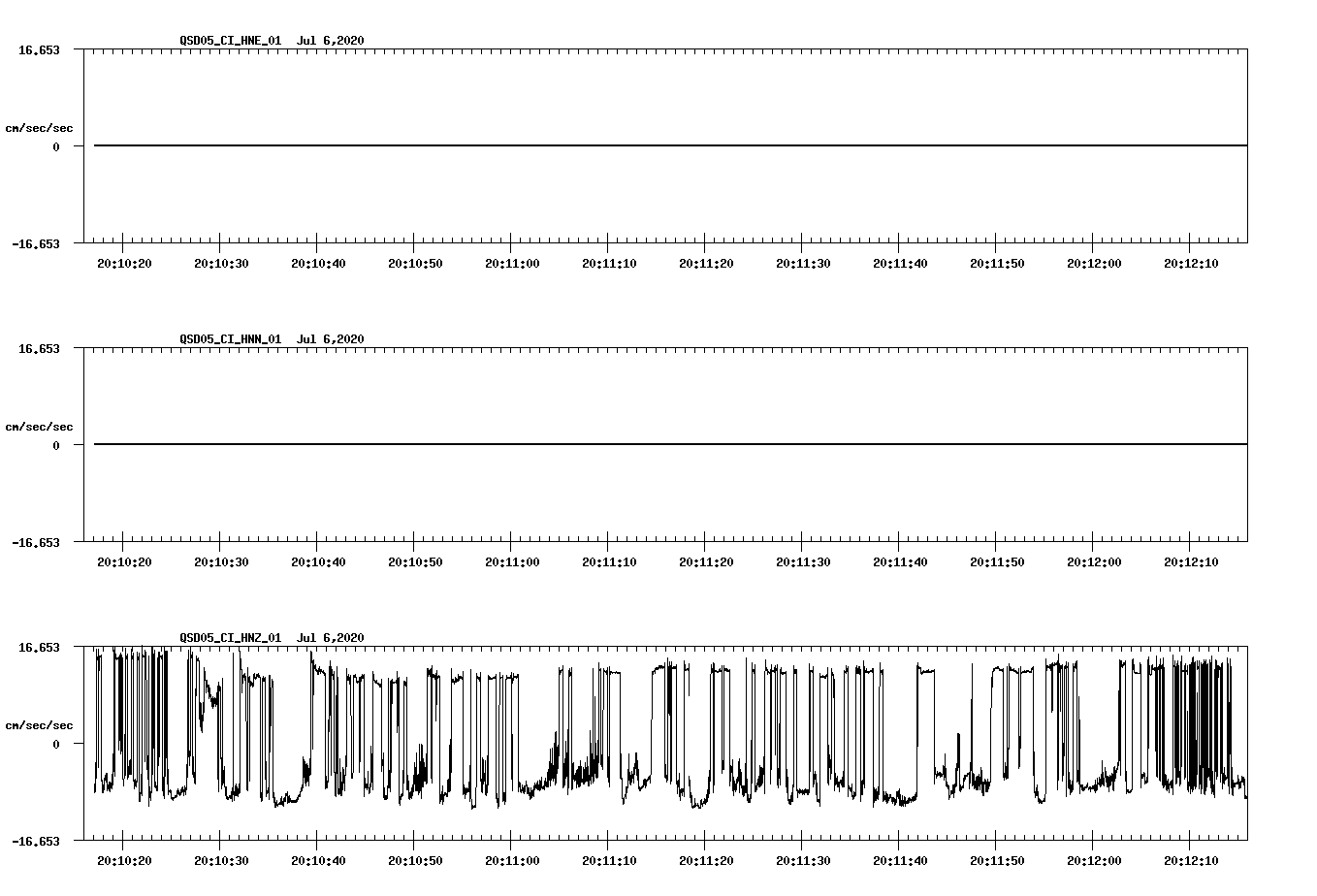Click the 20:11:30 time label under HNZ plot
Viewport: 1317px width, 896px height.
[803, 860]
